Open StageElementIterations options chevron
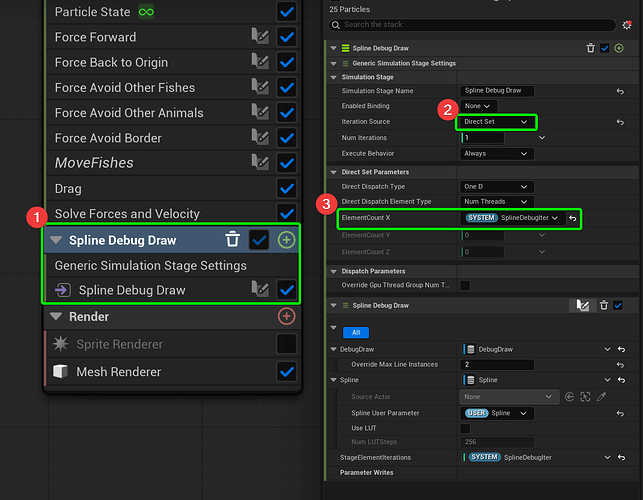Image resolution: width=643 pixels, height=500 pixels. click(607, 457)
